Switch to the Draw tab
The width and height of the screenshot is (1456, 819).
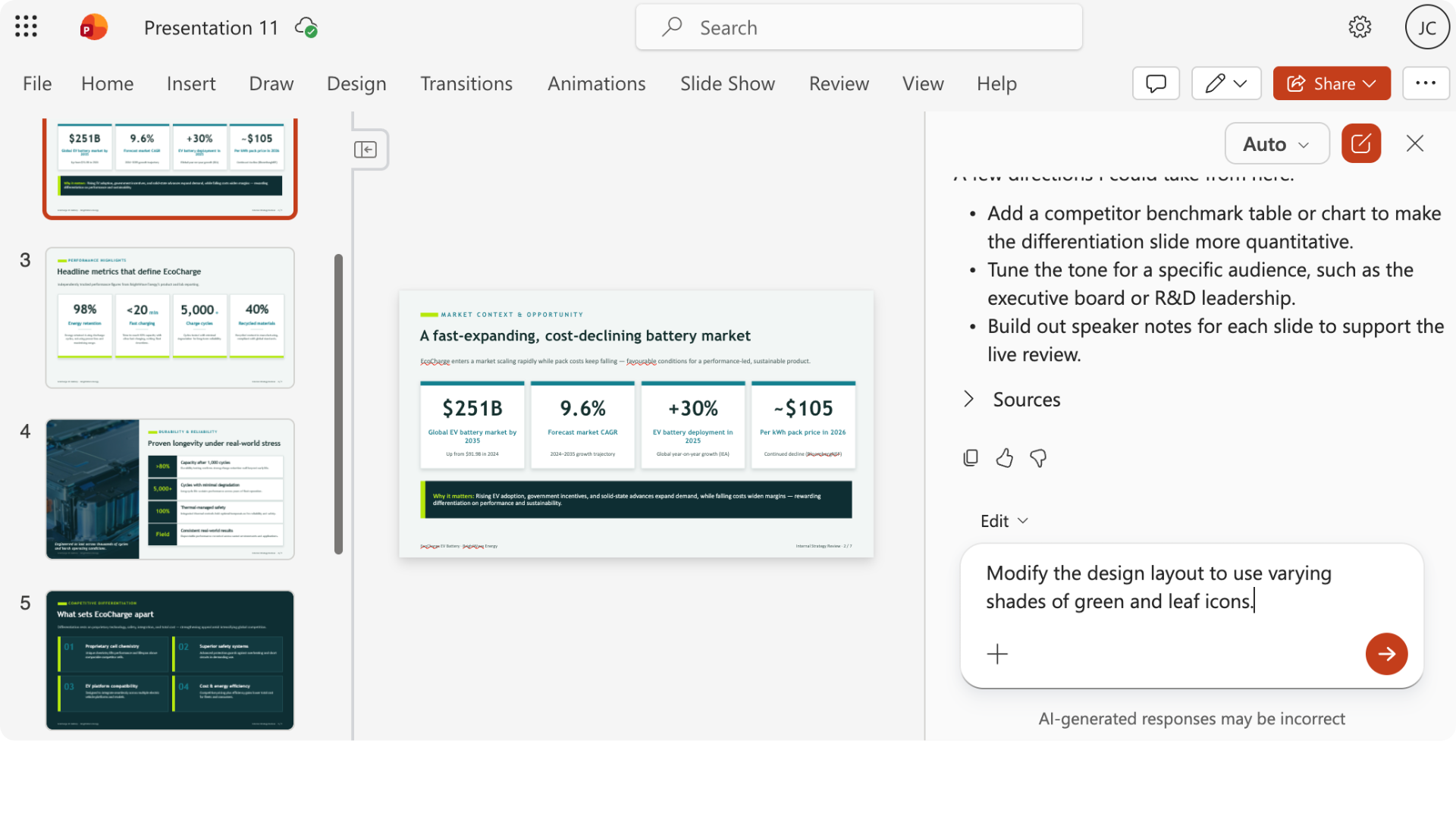click(271, 83)
